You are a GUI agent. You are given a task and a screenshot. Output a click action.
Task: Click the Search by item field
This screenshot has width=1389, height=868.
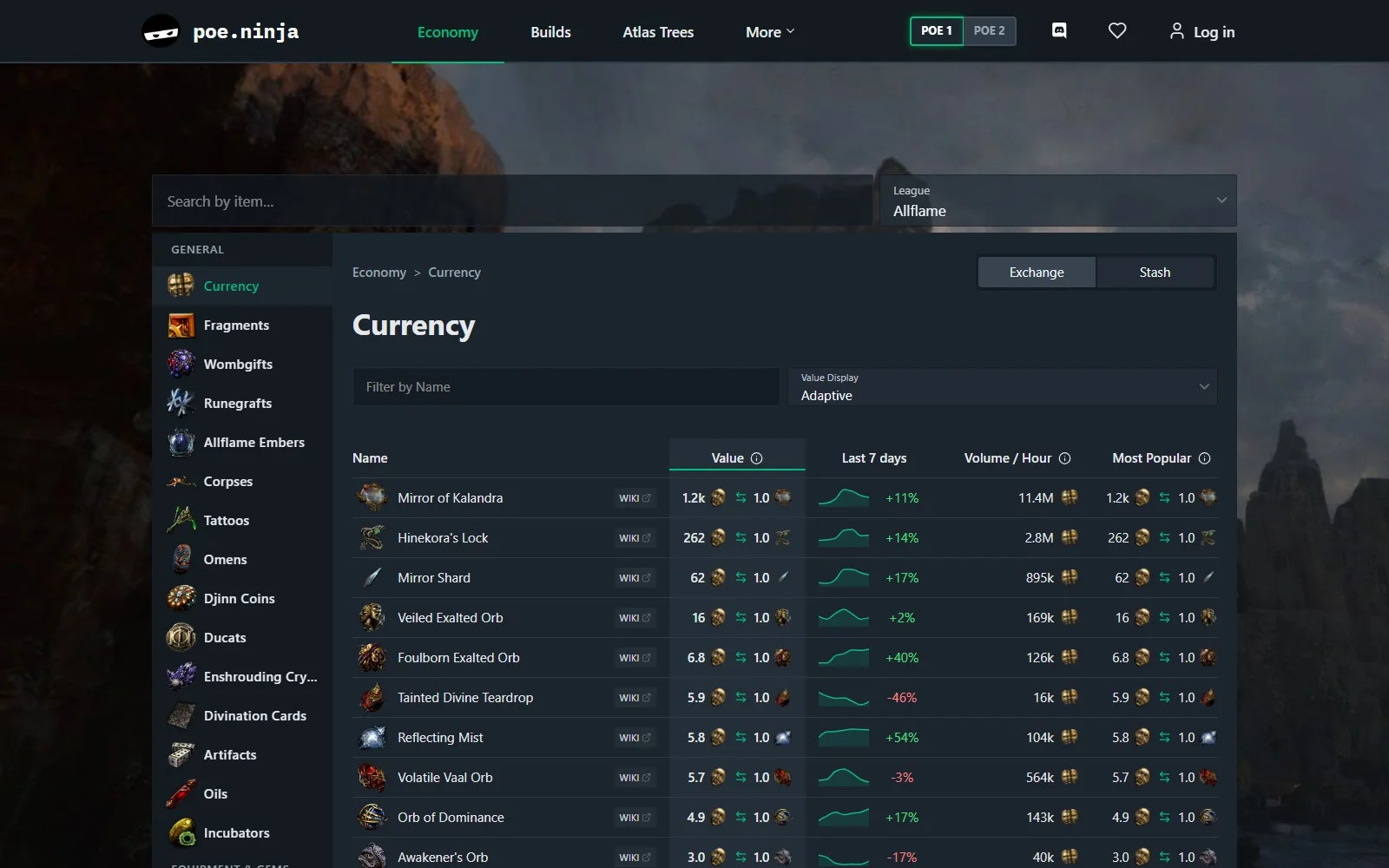click(512, 201)
